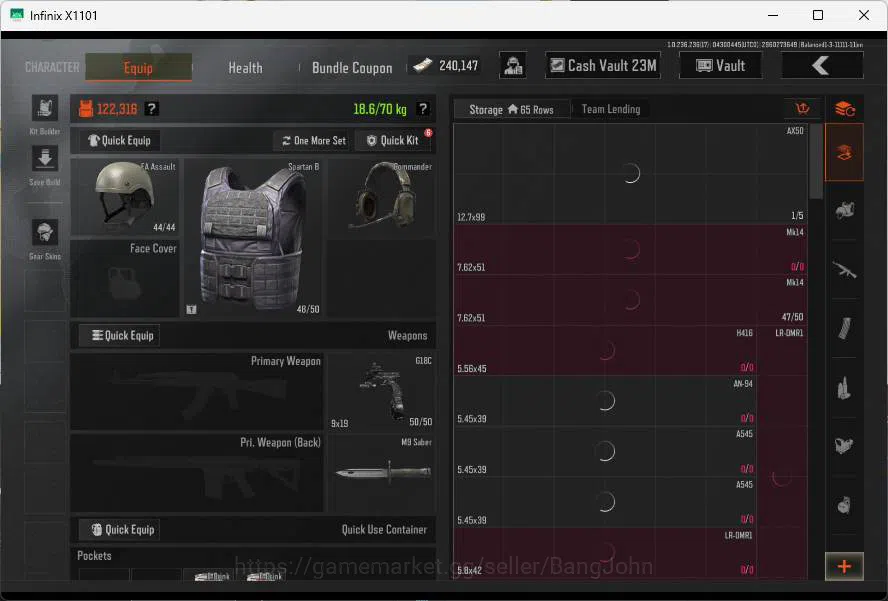
Task: Select the H416 5.56x45 storage row
Action: pos(605,350)
